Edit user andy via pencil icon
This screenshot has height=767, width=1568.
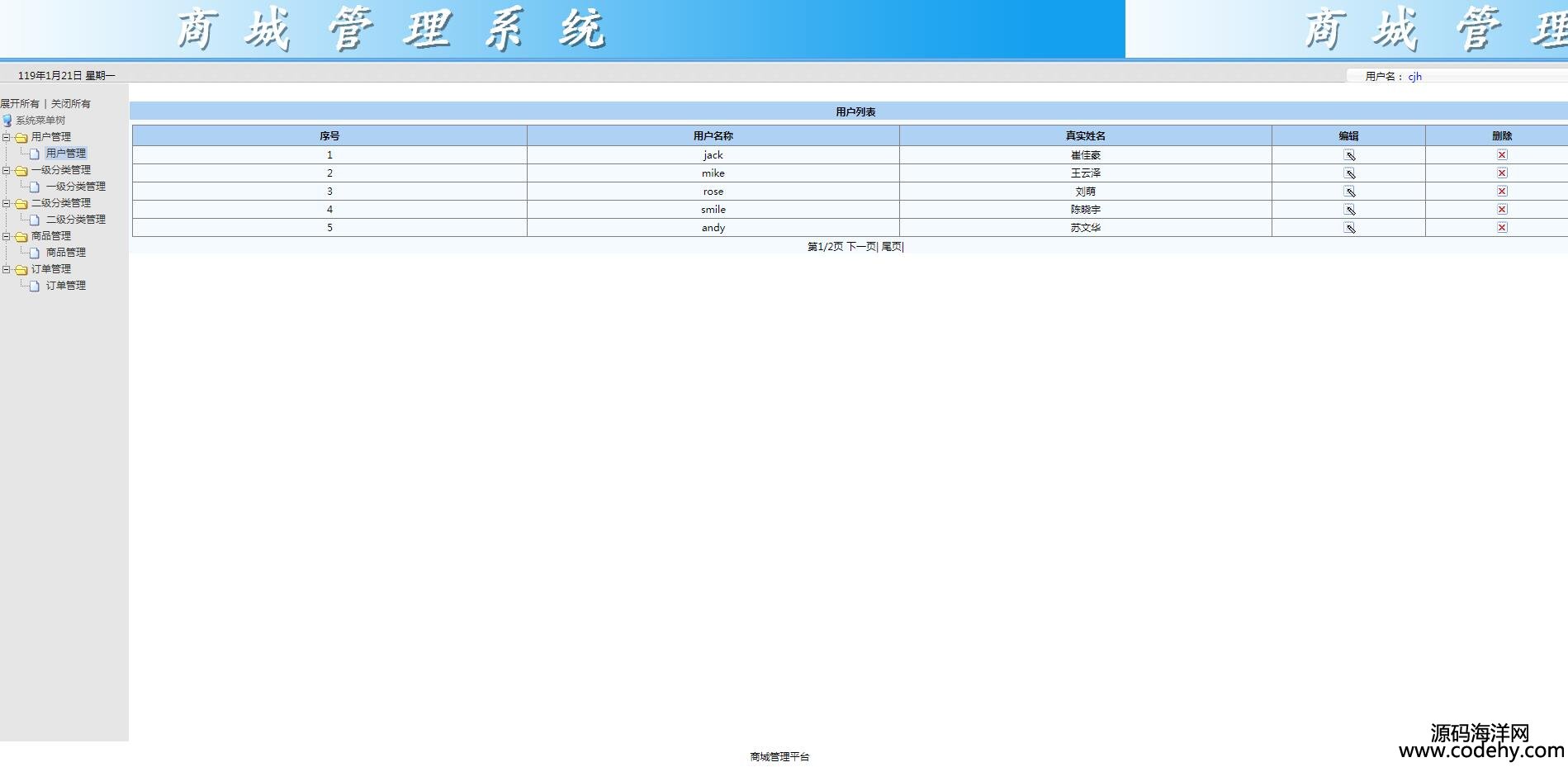(1349, 228)
